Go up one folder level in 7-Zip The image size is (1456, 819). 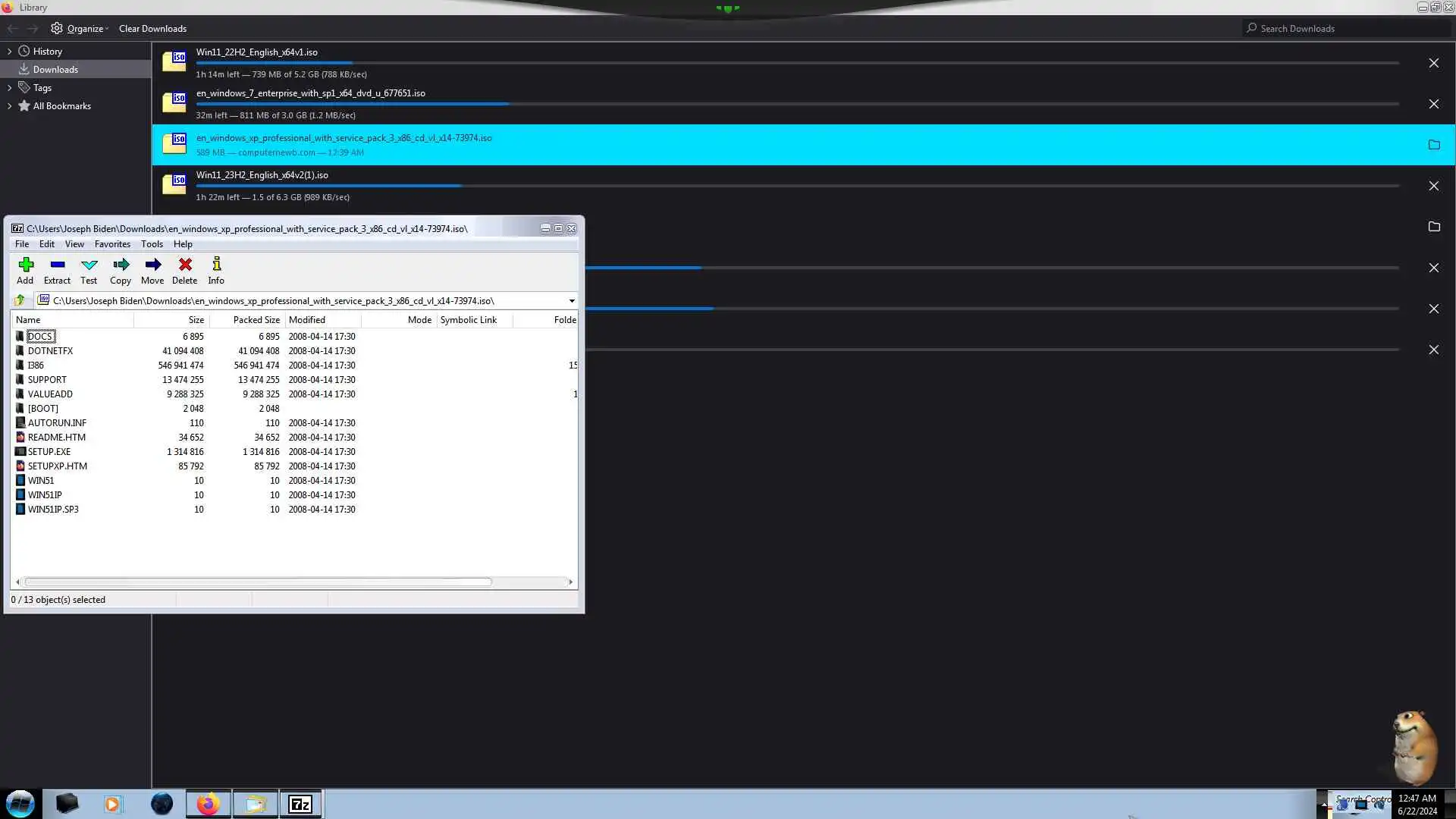20,300
